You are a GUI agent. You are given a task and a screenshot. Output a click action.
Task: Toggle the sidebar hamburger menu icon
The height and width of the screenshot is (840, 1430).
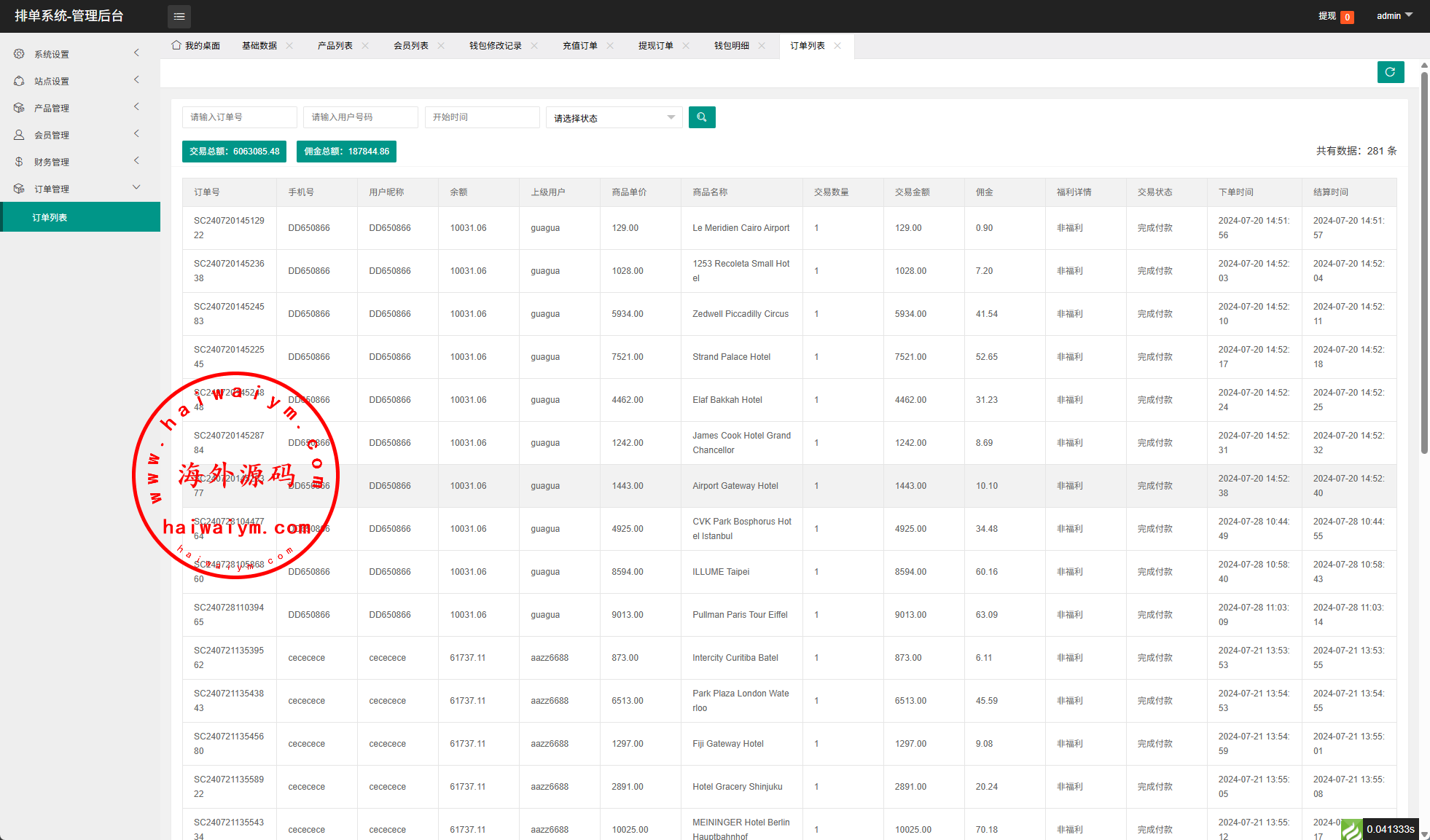[179, 16]
